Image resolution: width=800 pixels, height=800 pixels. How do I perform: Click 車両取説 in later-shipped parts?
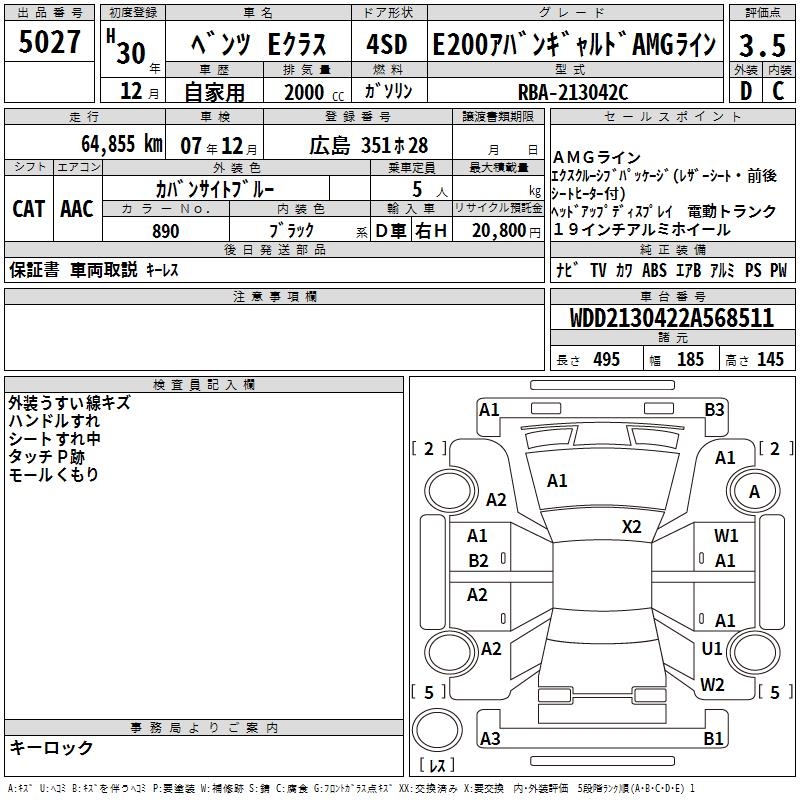tap(104, 269)
